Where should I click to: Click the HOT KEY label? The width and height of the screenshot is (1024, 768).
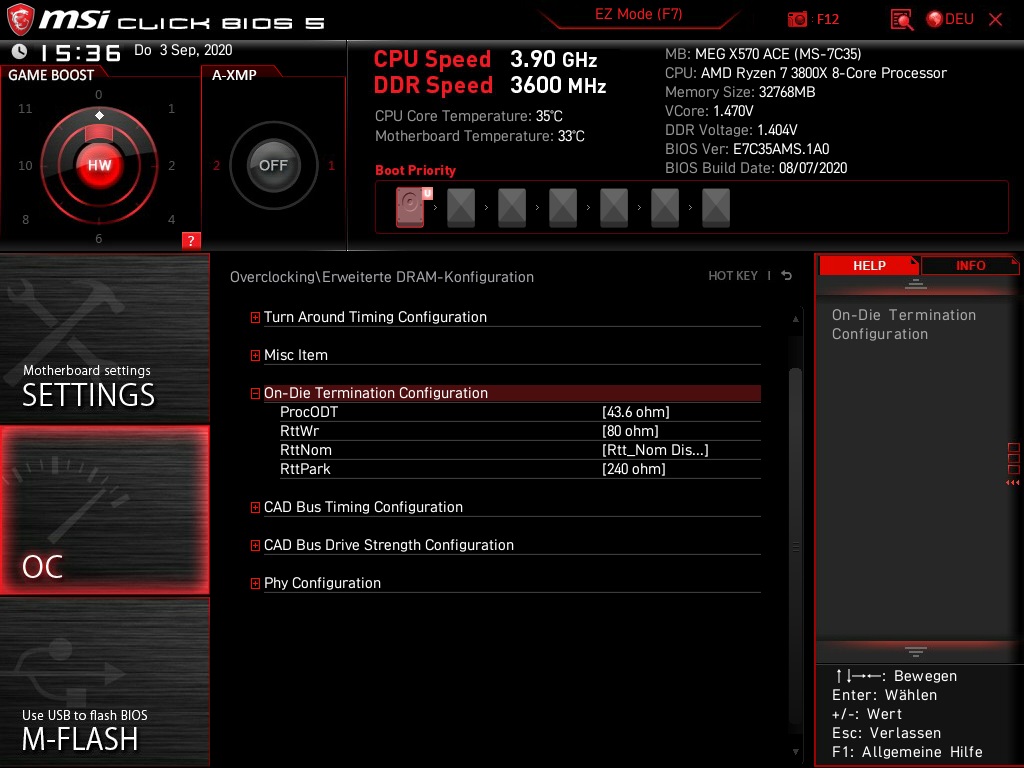click(733, 276)
